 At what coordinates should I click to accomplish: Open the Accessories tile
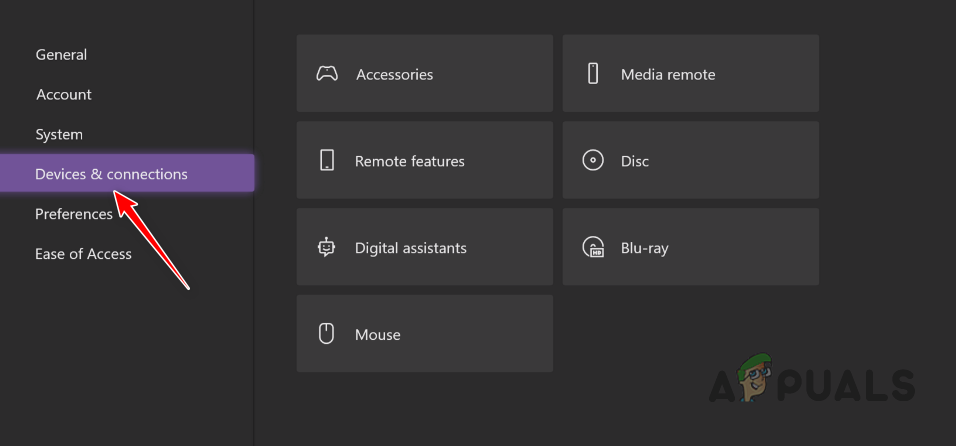[x=424, y=73]
